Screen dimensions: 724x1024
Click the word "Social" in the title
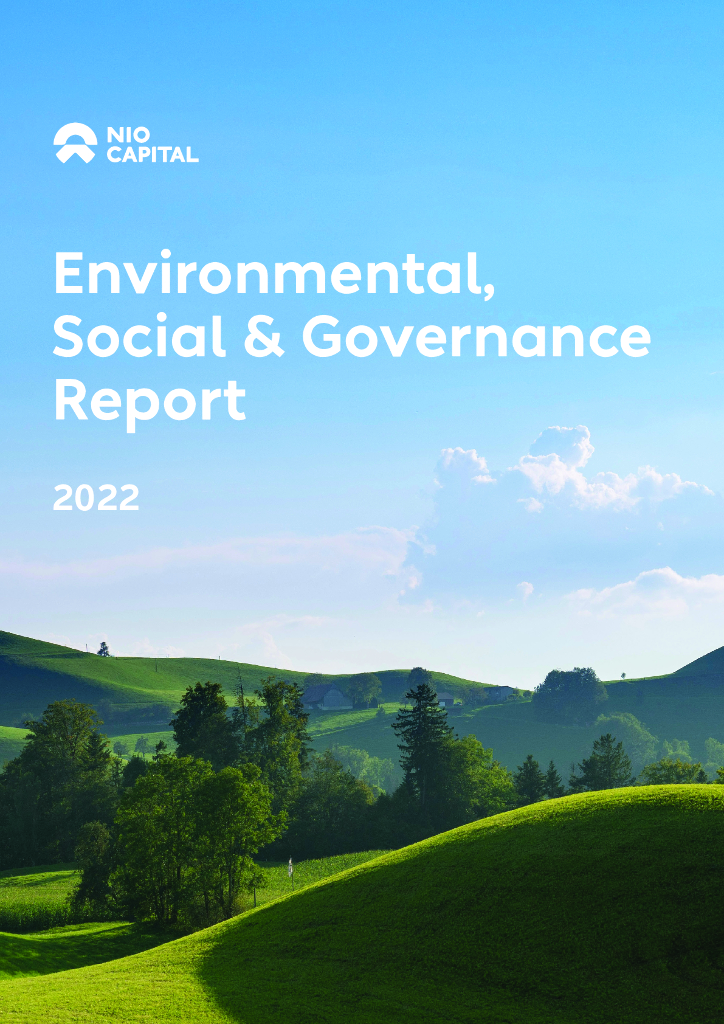pyautogui.click(x=139, y=338)
